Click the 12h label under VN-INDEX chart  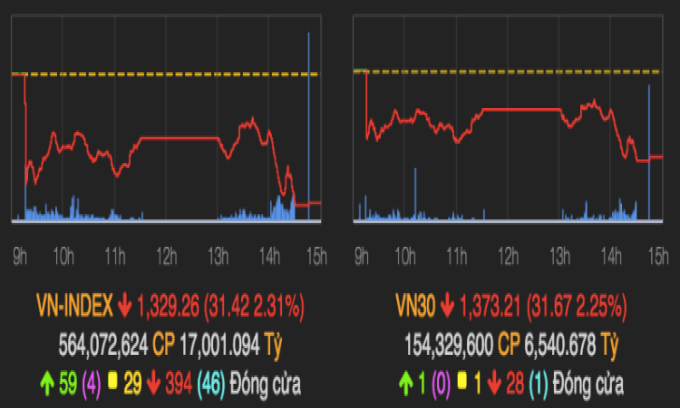[167, 257]
